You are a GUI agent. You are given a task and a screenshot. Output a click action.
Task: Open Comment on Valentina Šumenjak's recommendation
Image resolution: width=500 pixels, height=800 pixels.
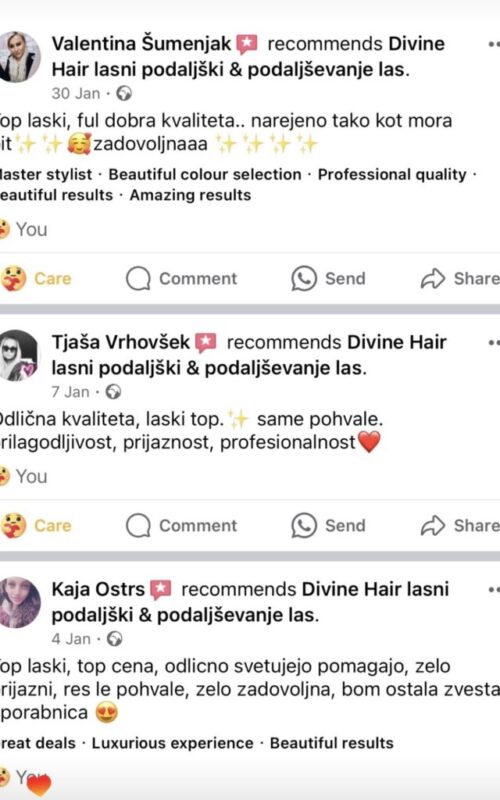click(x=182, y=279)
